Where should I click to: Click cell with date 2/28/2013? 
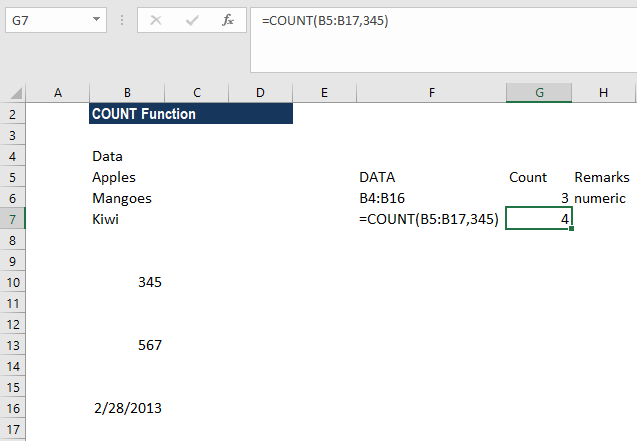coord(127,408)
